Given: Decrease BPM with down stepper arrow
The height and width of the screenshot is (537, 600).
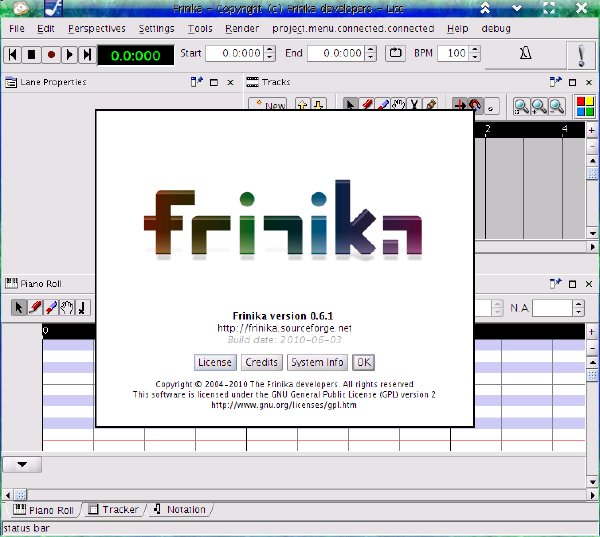Looking at the screenshot, I should point(474,57).
